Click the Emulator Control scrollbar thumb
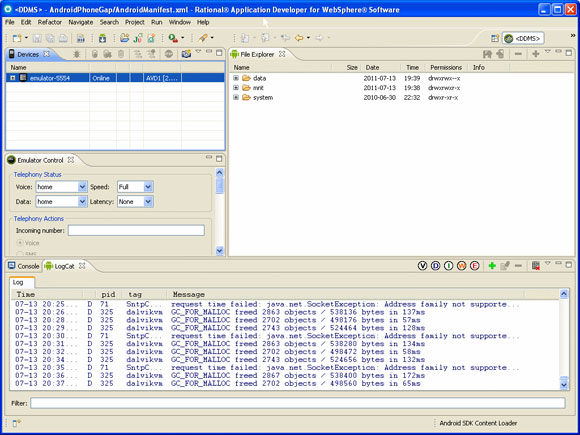The width and height of the screenshot is (580, 435). point(219,185)
